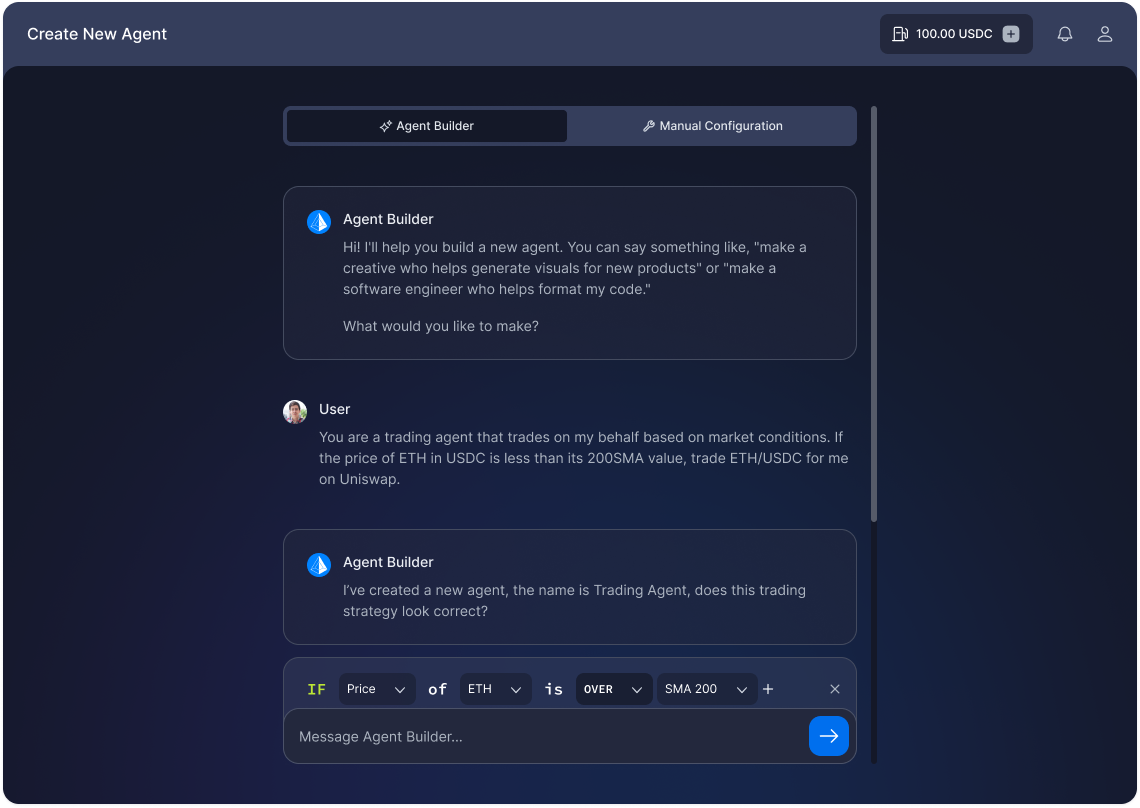Remove the IF condition row with X
This screenshot has height=808, width=1140.
tap(835, 689)
